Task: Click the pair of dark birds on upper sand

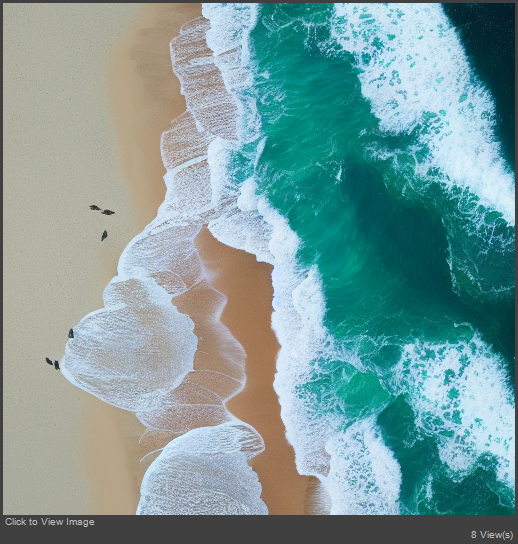Action: 102,210
